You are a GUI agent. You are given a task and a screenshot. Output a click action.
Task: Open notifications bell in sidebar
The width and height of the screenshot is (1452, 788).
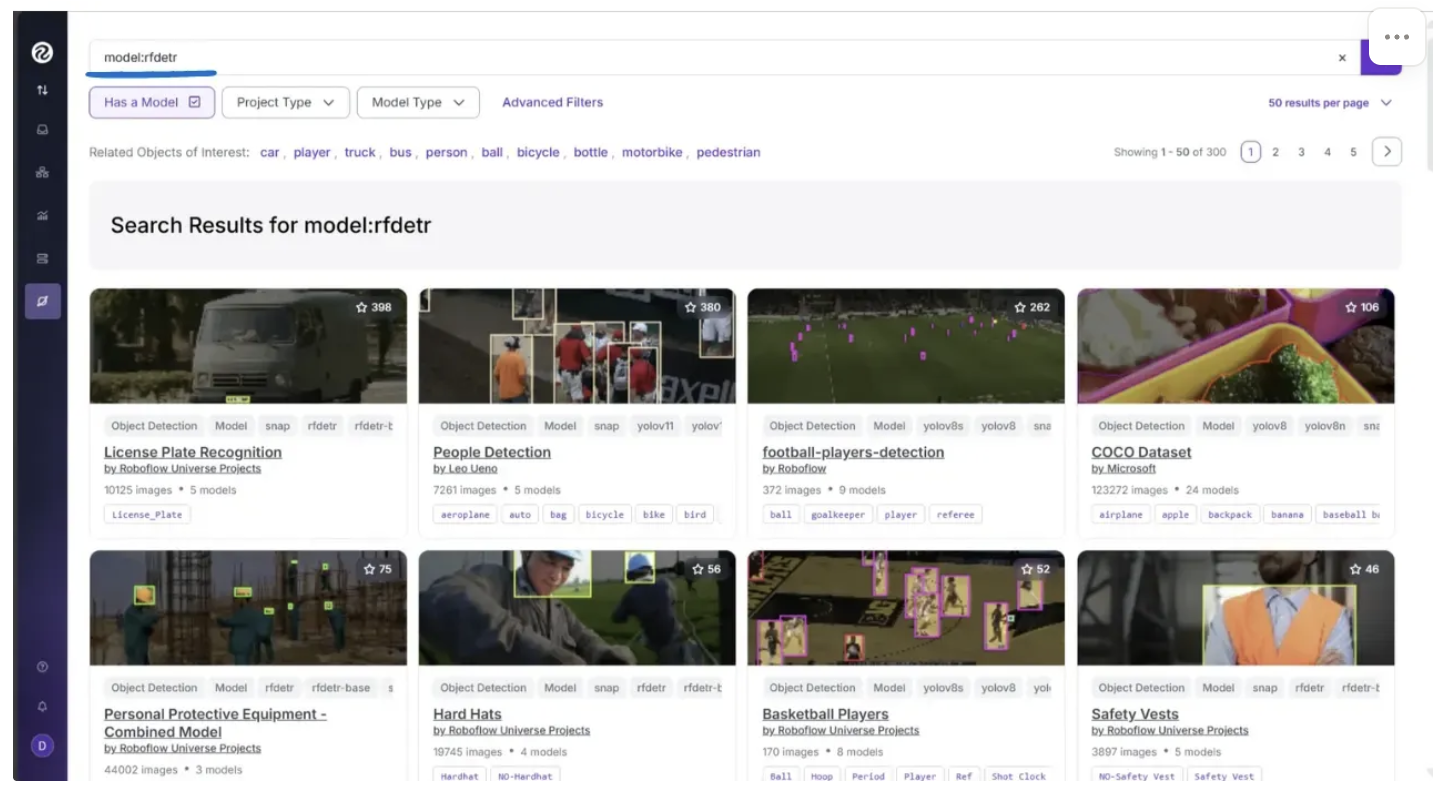[42, 706]
